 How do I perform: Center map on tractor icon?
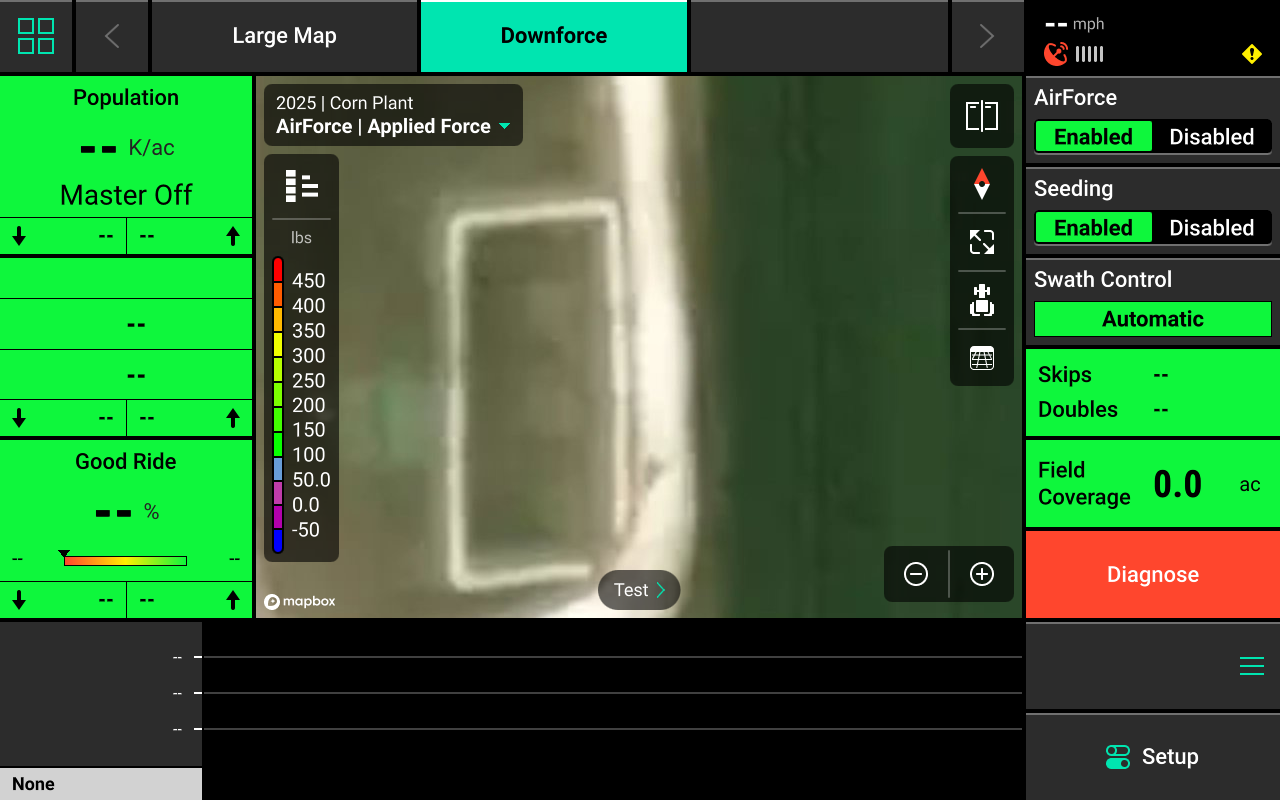[x=981, y=300]
